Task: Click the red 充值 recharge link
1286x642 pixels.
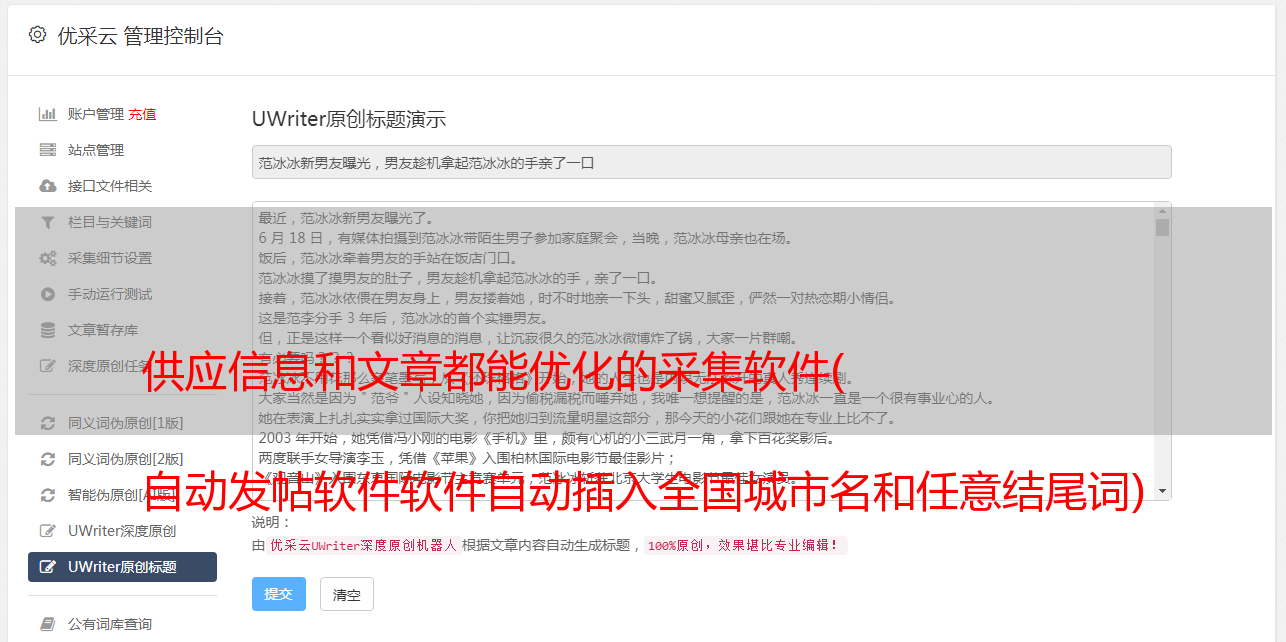Action: (x=142, y=114)
